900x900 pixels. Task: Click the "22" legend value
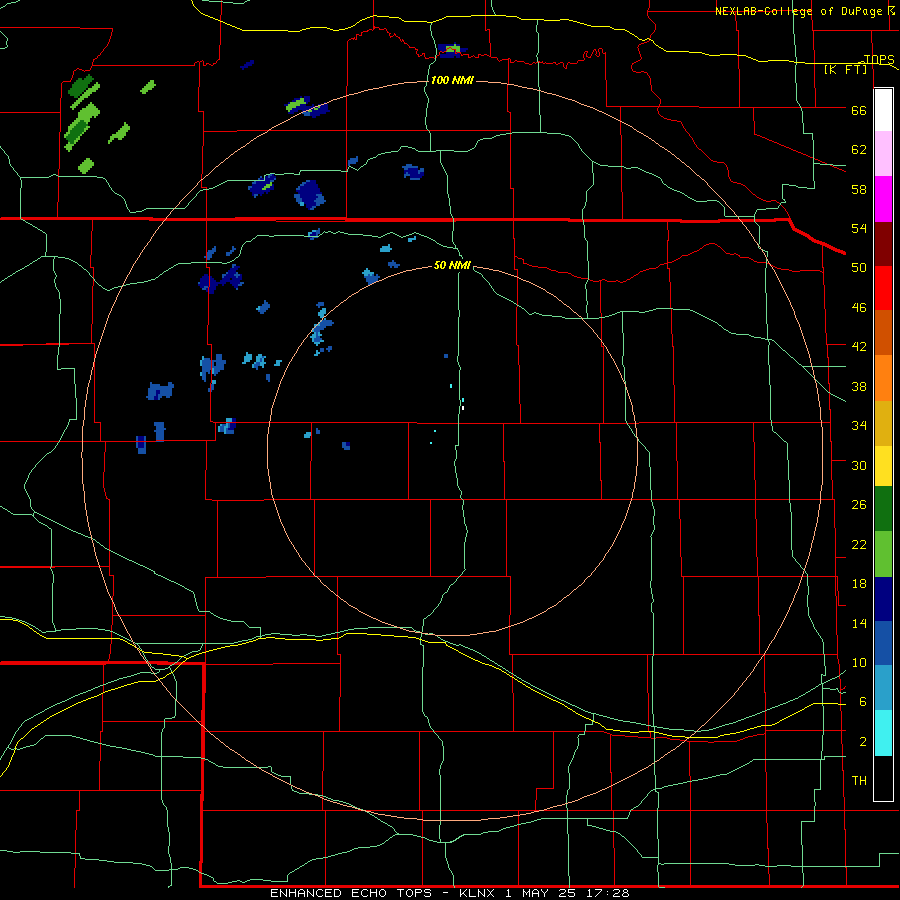(859, 544)
